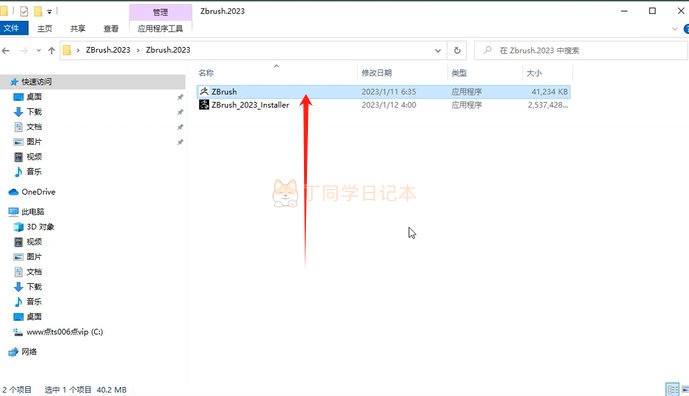Viewport: 689px width, 396px height.
Task: Switch to the 主页 ribbon tab
Action: (44, 29)
